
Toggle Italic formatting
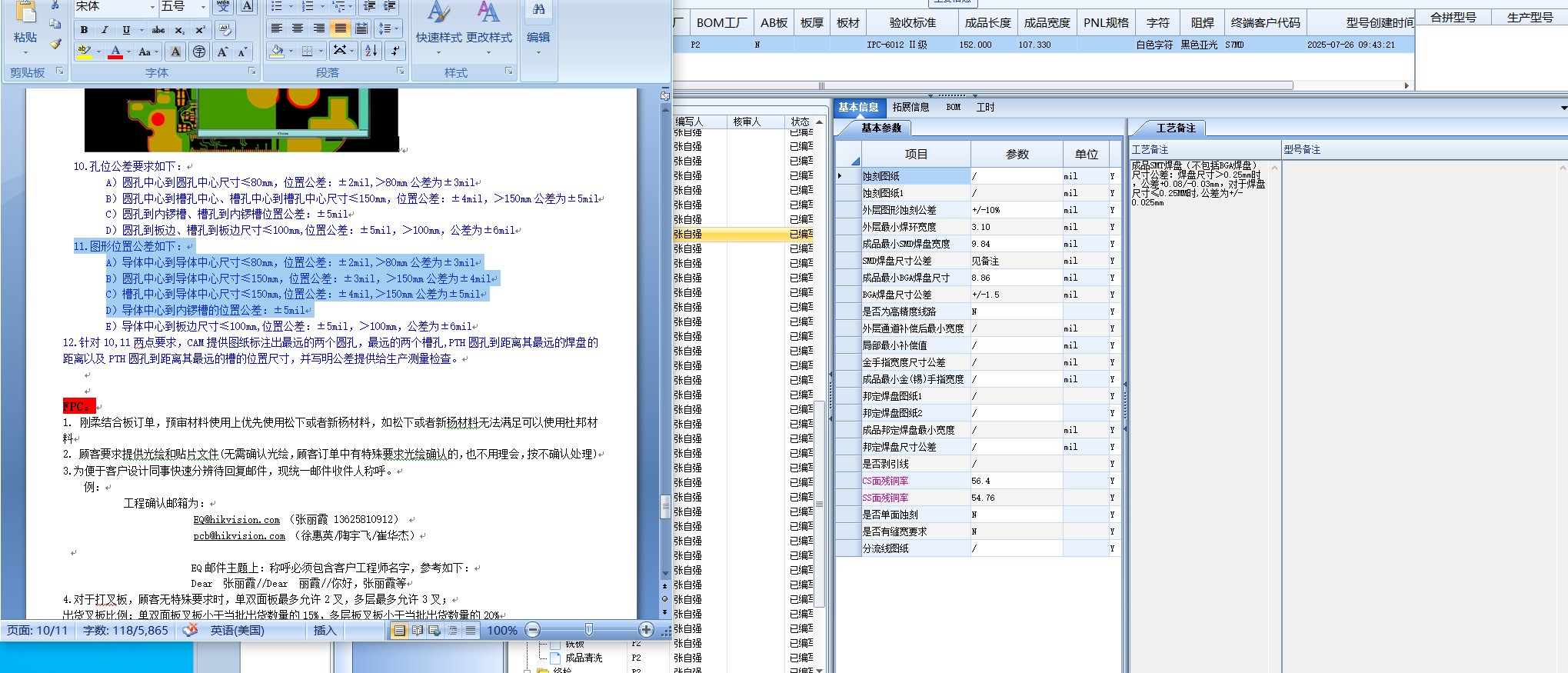[x=105, y=30]
